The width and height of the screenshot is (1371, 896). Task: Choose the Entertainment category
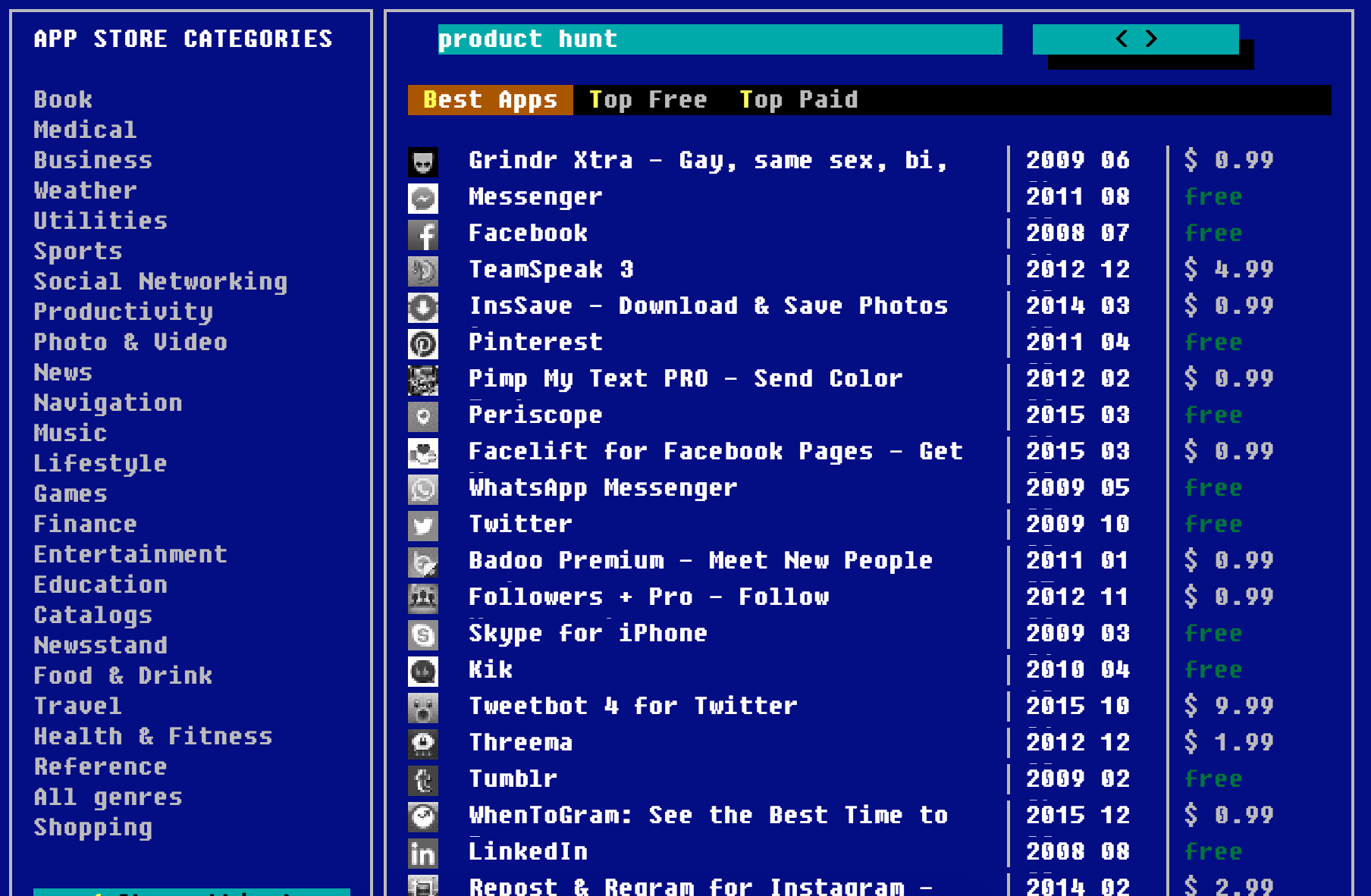pos(130,554)
